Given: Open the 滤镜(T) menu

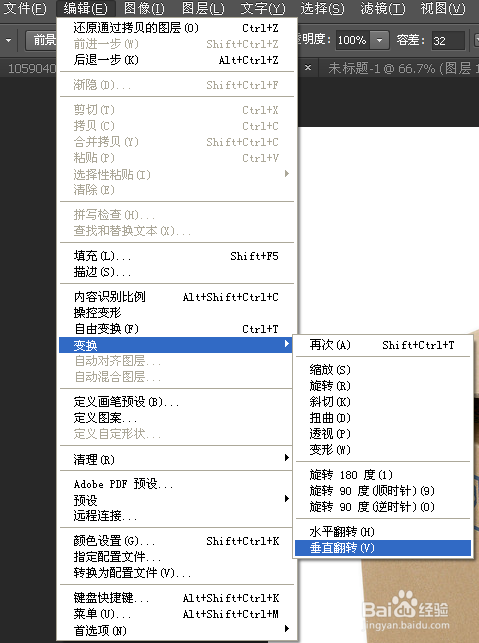Looking at the screenshot, I should tap(383, 8).
